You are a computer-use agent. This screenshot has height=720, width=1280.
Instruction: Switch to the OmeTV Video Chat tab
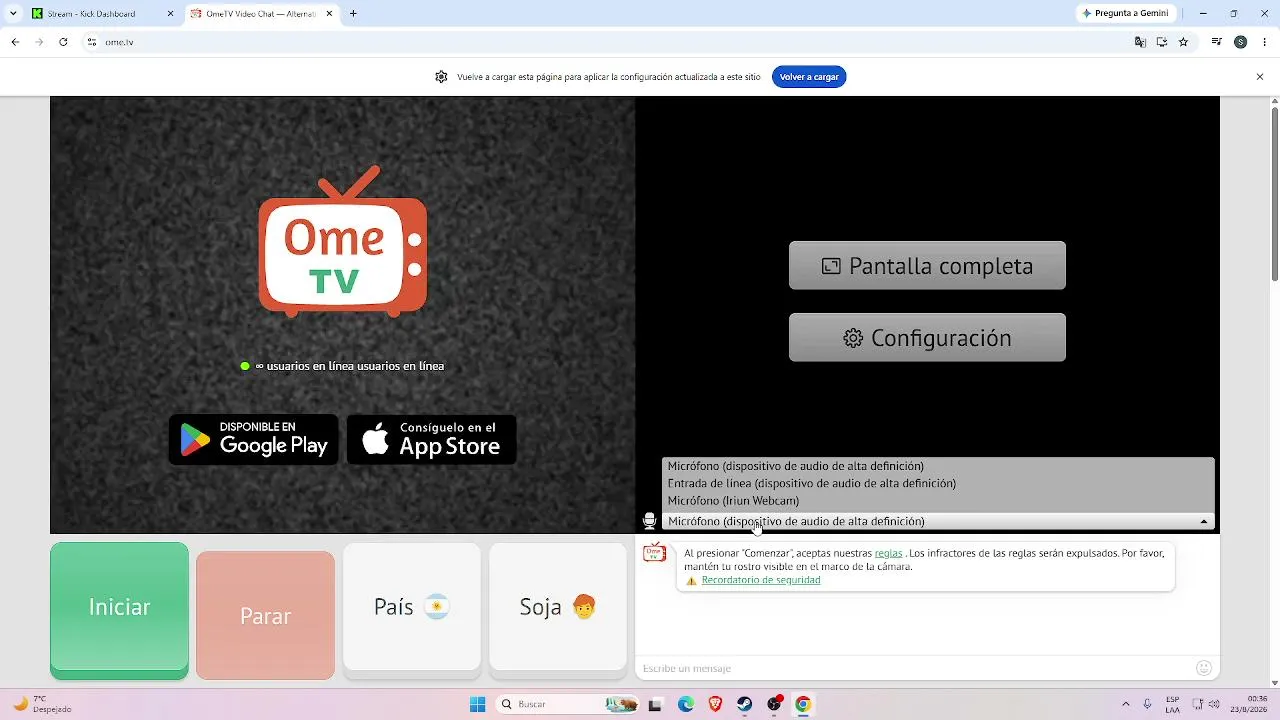click(262, 14)
